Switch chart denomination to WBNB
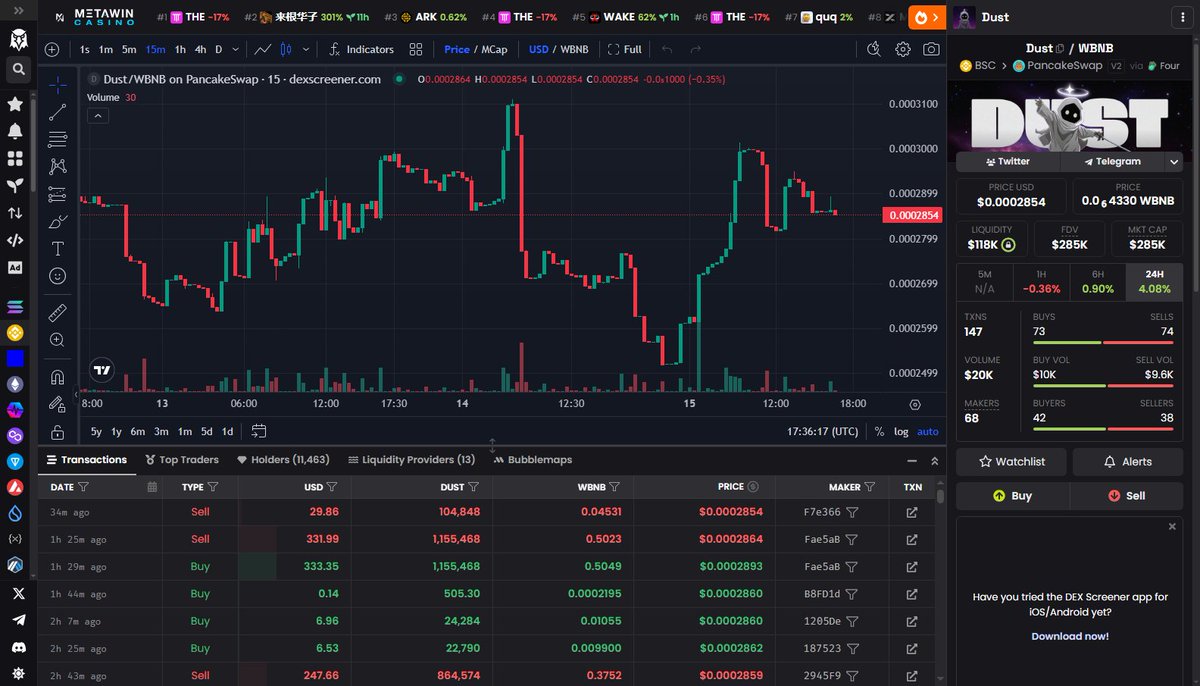 (x=574, y=49)
